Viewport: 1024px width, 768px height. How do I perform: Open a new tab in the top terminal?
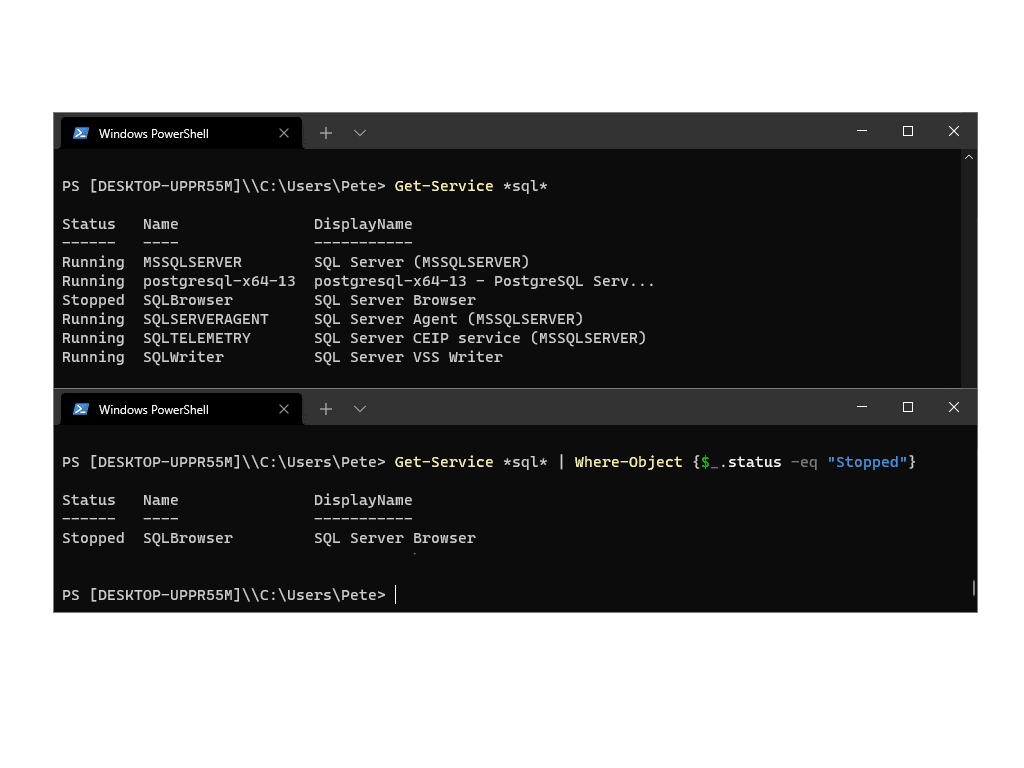pyautogui.click(x=325, y=132)
